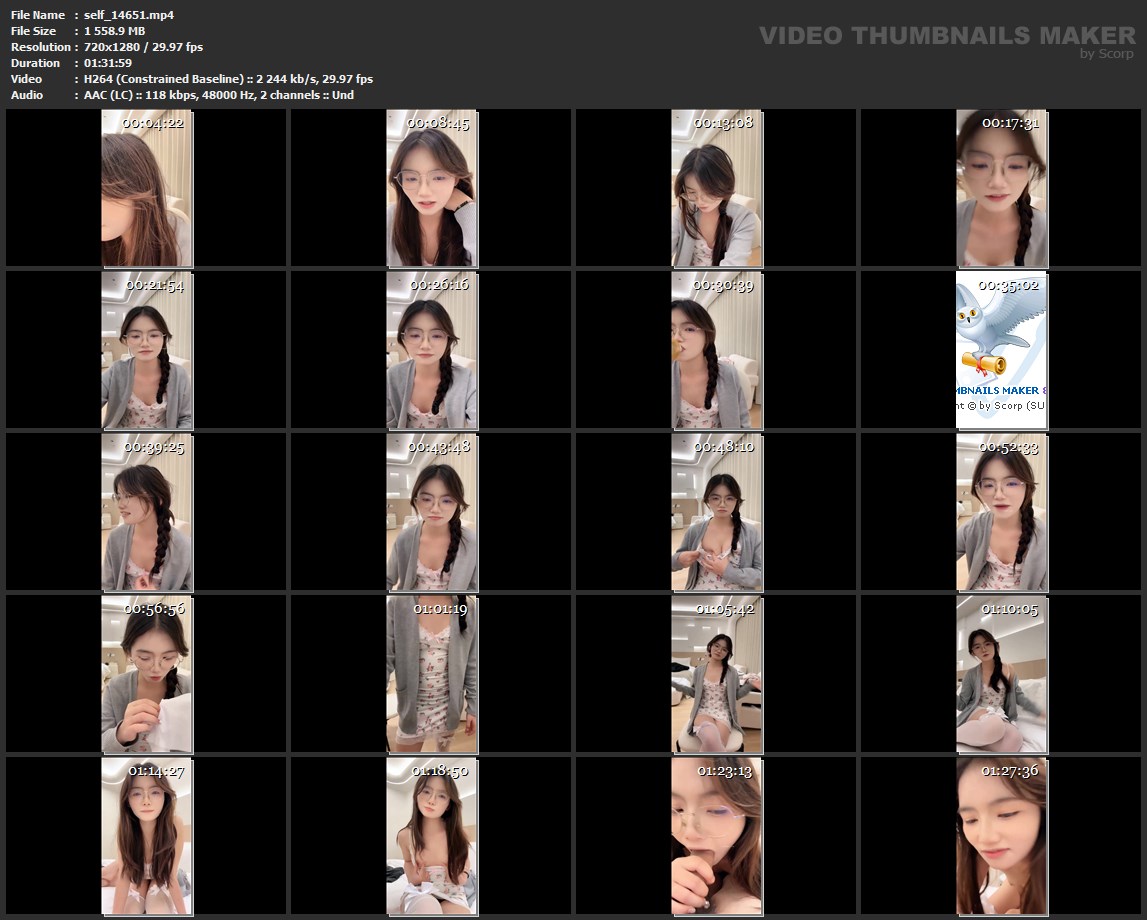Choose the thumbnail at timestamp 00:39:25
Viewport: 1147px width, 920px height.
(147, 512)
